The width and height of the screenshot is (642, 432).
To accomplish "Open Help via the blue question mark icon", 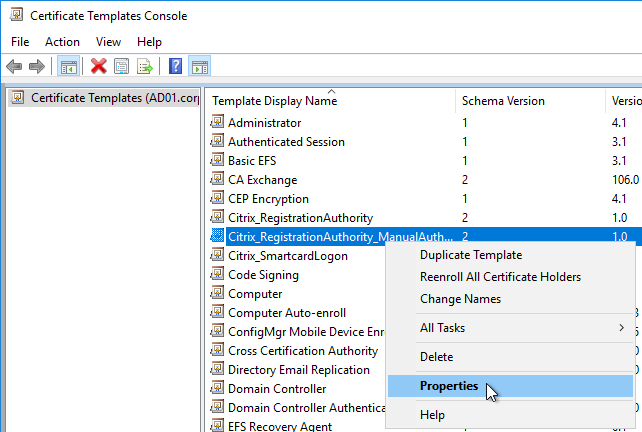I will (x=176, y=66).
